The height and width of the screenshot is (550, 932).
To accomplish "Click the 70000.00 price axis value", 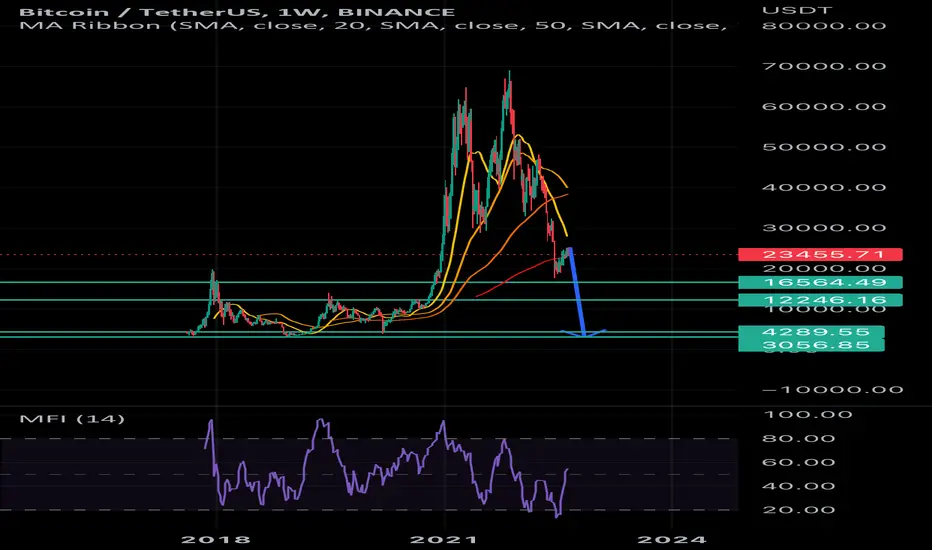I will pyautogui.click(x=824, y=66).
